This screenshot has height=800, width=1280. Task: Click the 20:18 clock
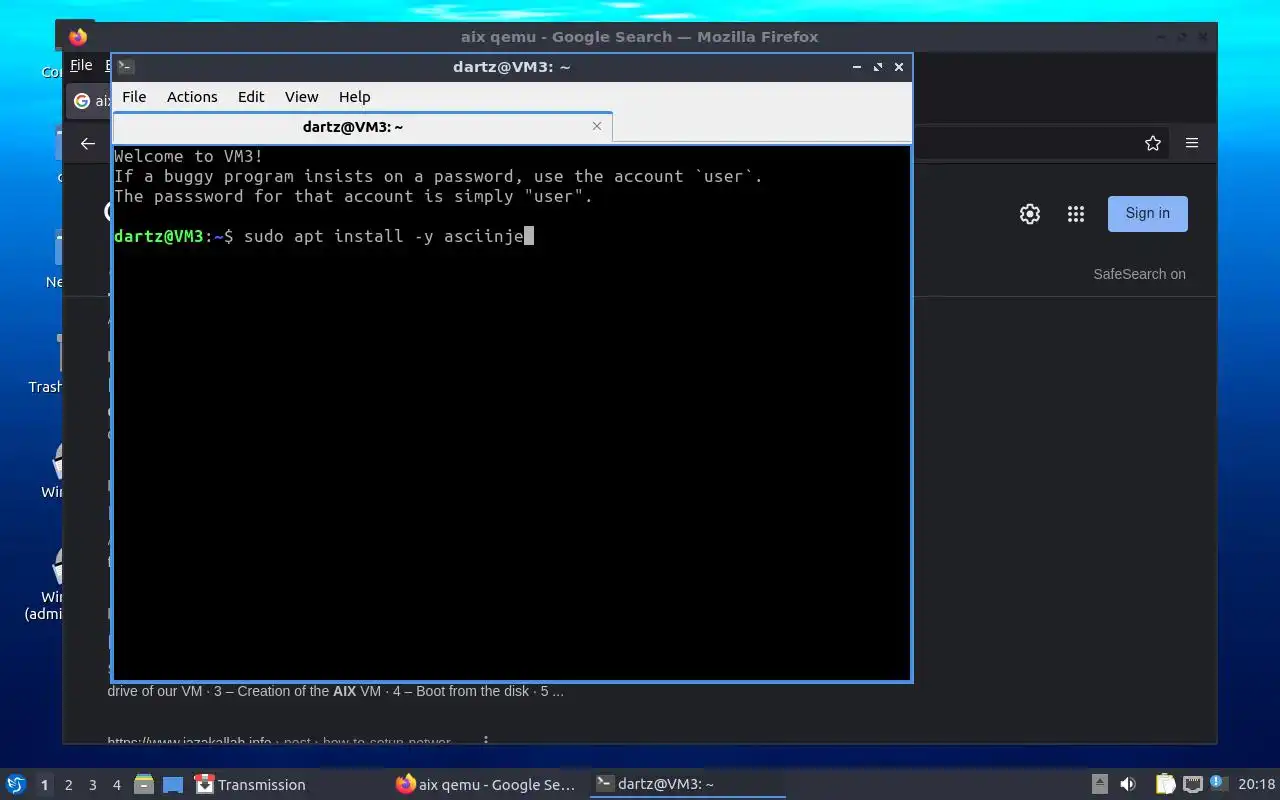1256,785
